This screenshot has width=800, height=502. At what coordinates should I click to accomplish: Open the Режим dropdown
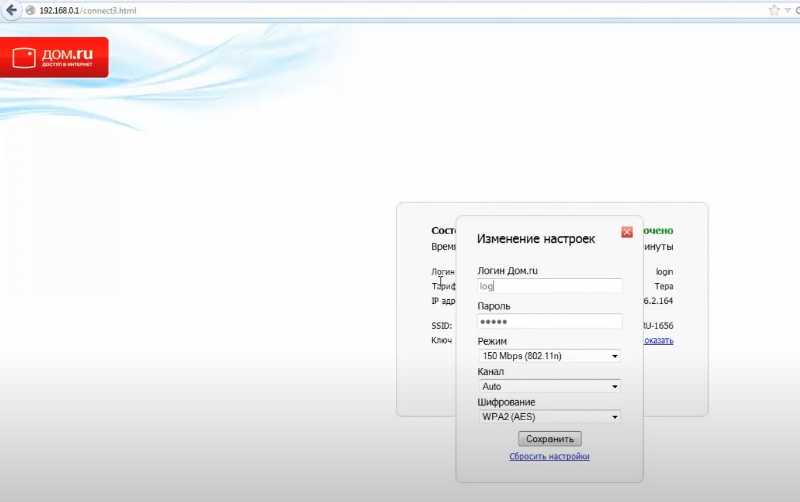click(549, 356)
